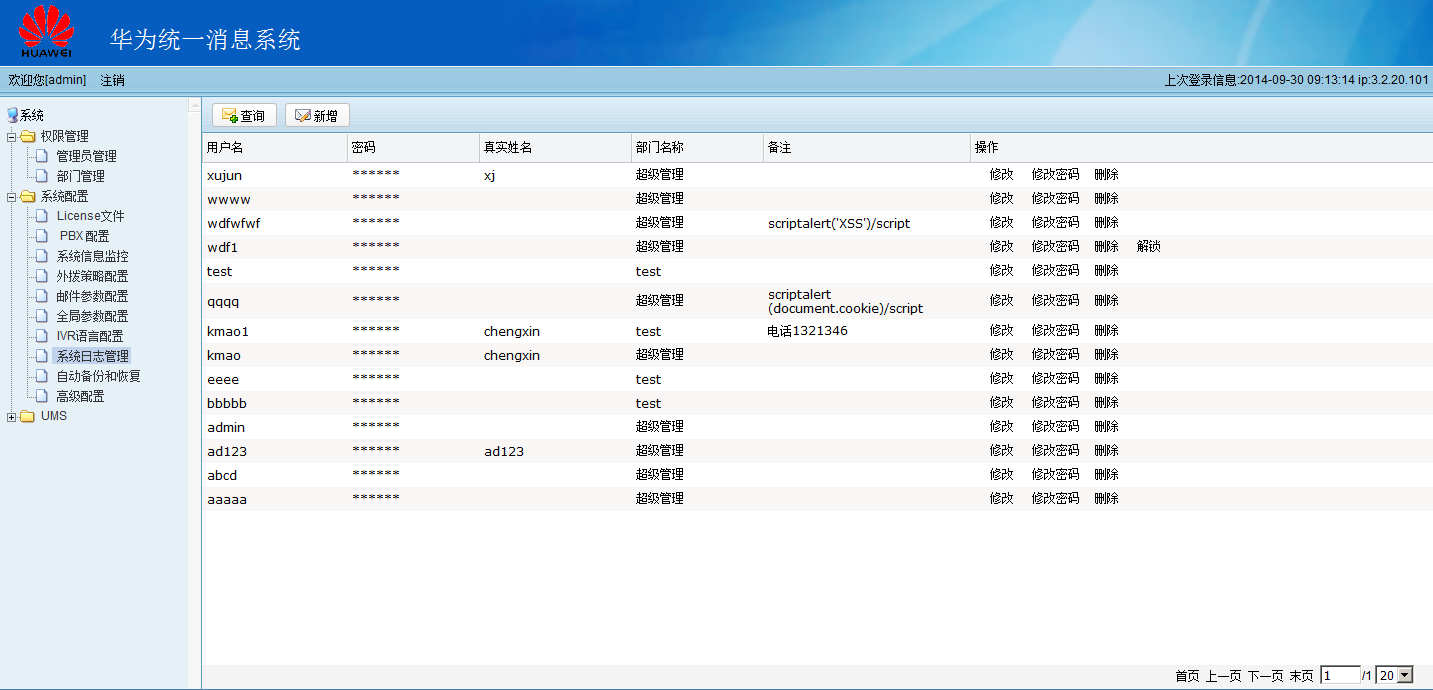Click the page icon beside License文件
Image resolution: width=1433 pixels, height=690 pixels.
click(42, 216)
